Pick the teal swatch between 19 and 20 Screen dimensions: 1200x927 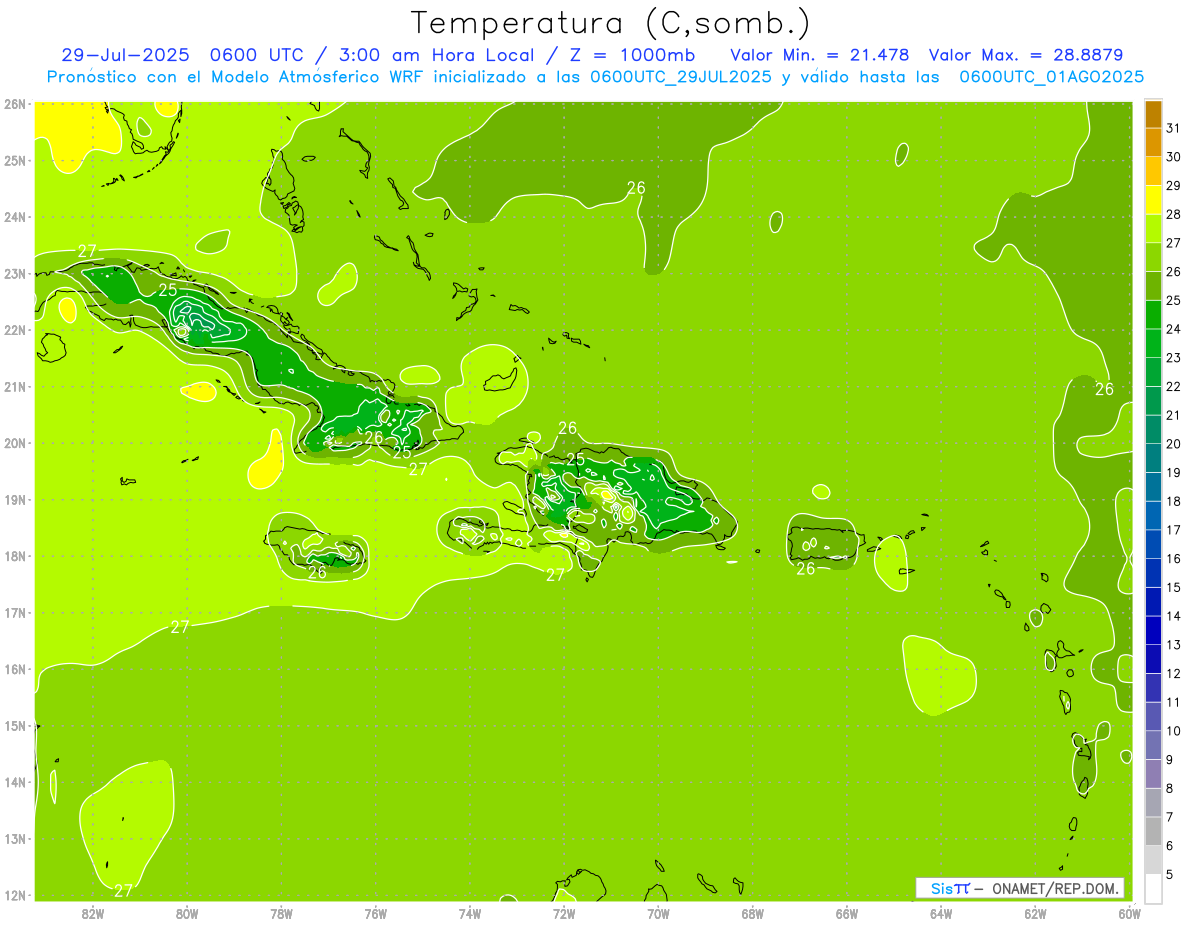click(1153, 458)
